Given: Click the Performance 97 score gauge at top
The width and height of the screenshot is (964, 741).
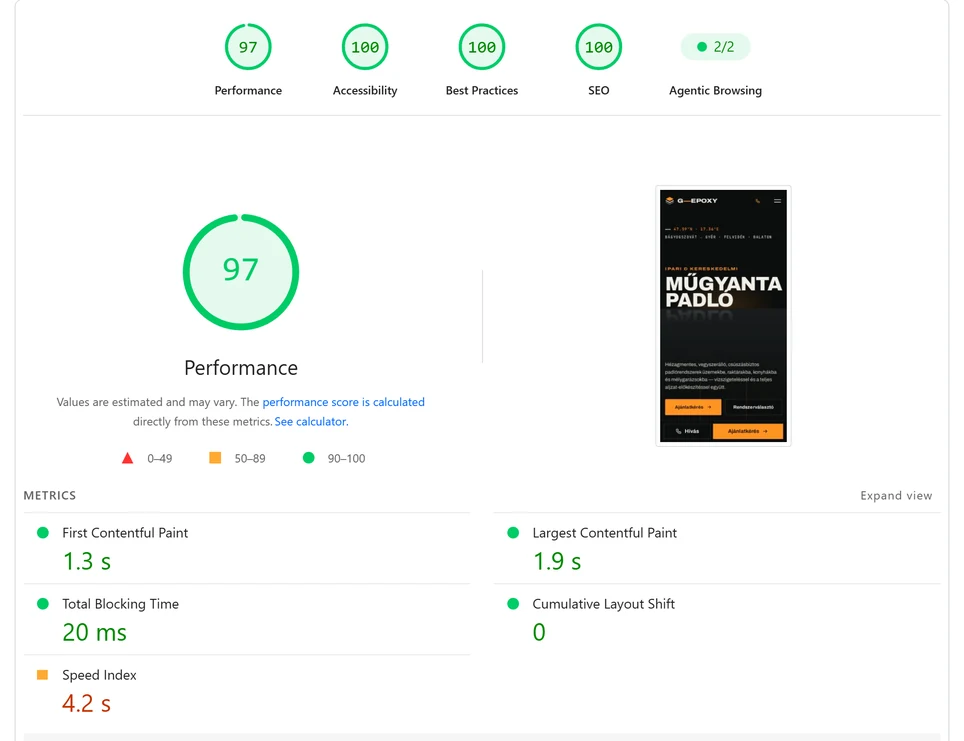Looking at the screenshot, I should 248,47.
